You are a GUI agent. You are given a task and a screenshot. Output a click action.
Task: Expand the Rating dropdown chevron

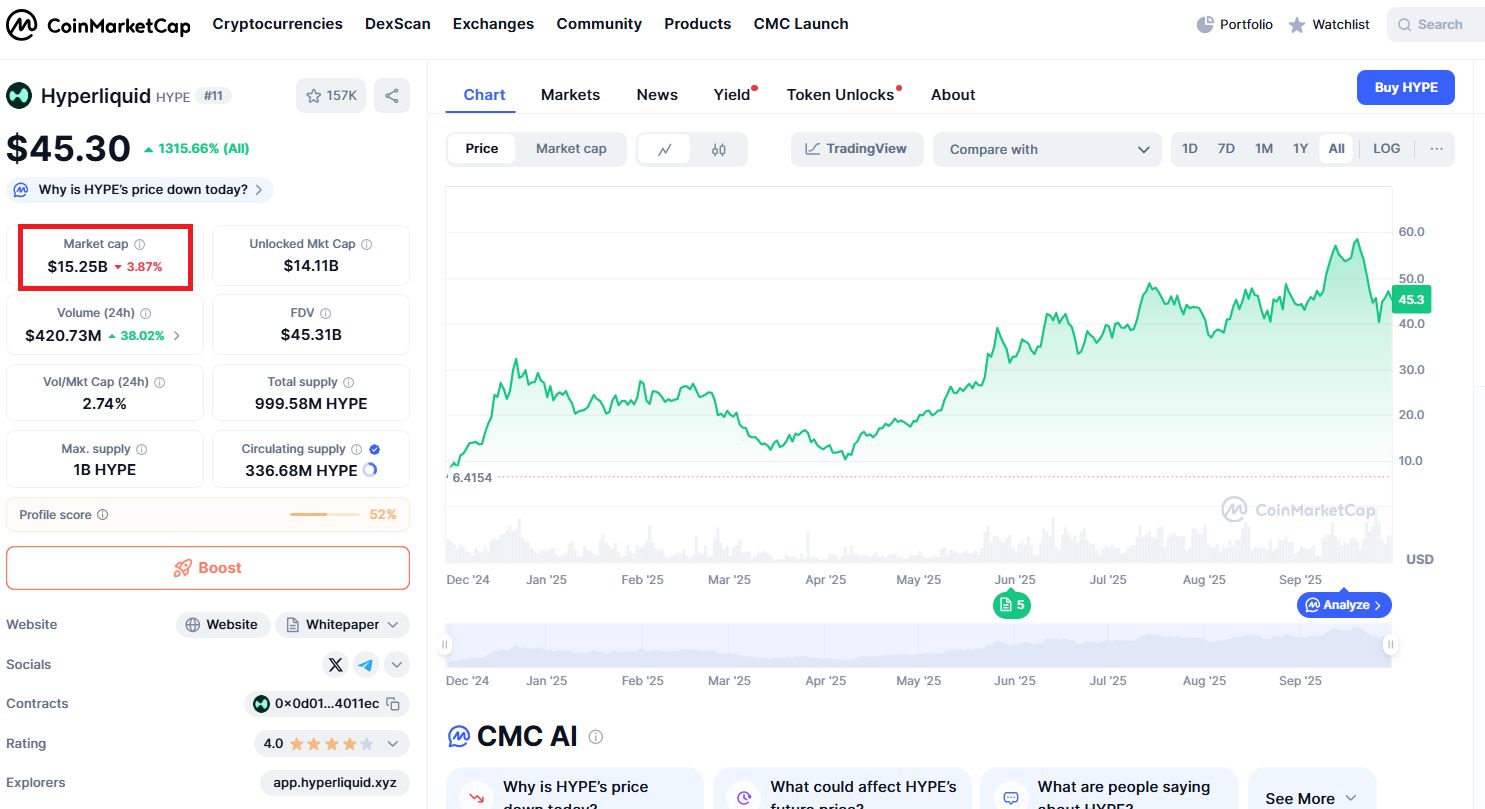coord(394,744)
